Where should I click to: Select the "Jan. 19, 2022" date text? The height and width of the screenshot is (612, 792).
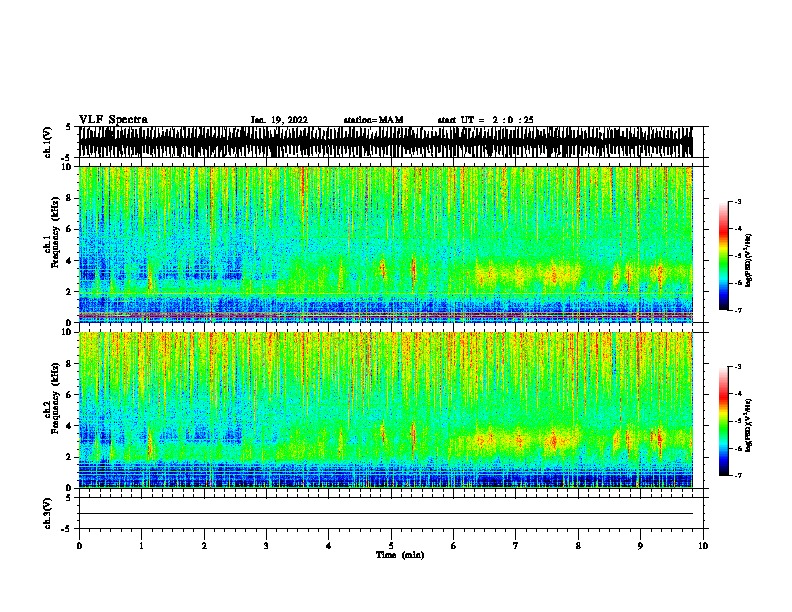(x=279, y=120)
